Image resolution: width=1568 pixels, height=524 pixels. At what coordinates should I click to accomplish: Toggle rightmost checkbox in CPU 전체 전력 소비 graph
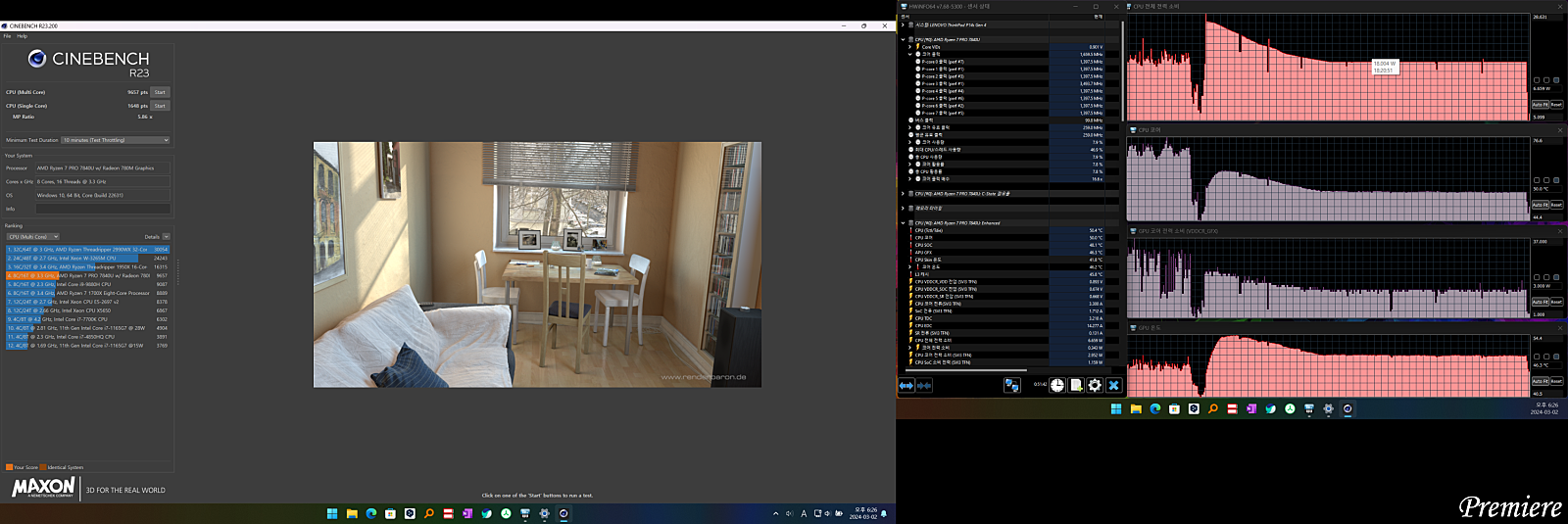click(x=1556, y=80)
